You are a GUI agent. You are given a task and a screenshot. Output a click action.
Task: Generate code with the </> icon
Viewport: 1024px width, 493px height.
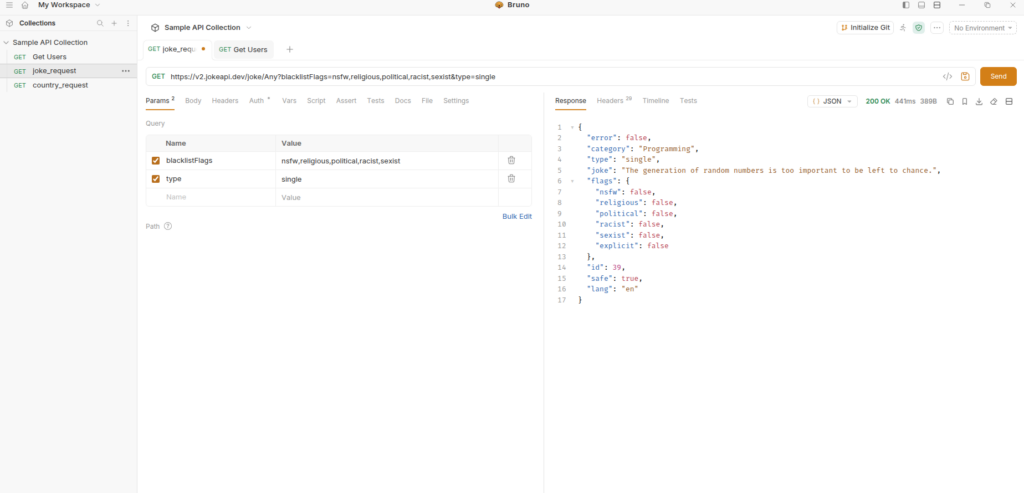(x=948, y=76)
